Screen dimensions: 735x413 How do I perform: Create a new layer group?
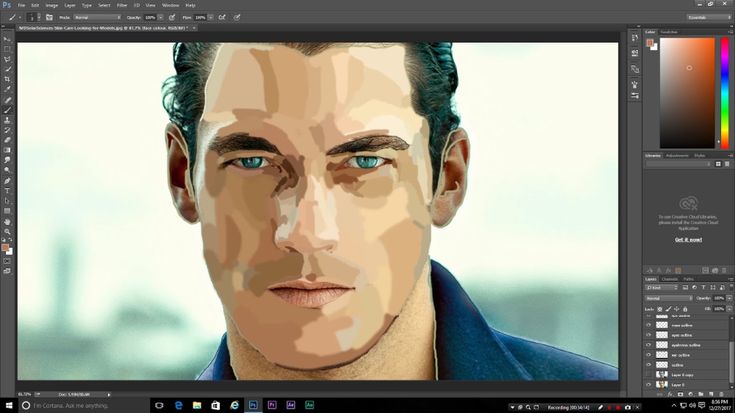[x=701, y=395]
